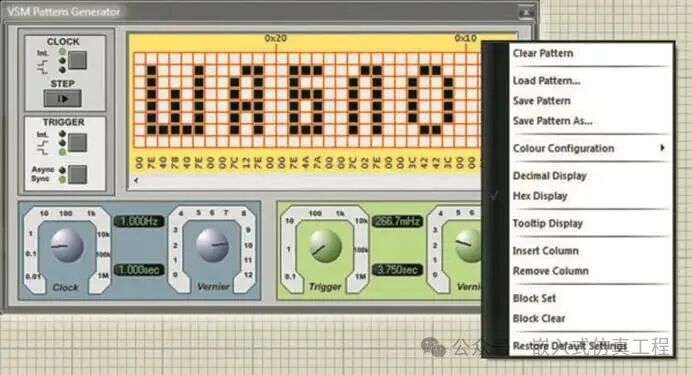
Task: Choose Clear Pattern from the context menu
Action: pos(543,53)
